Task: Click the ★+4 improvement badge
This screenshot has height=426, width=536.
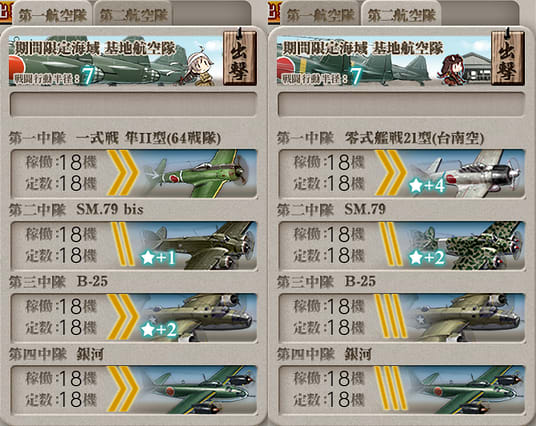Action: pos(427,186)
